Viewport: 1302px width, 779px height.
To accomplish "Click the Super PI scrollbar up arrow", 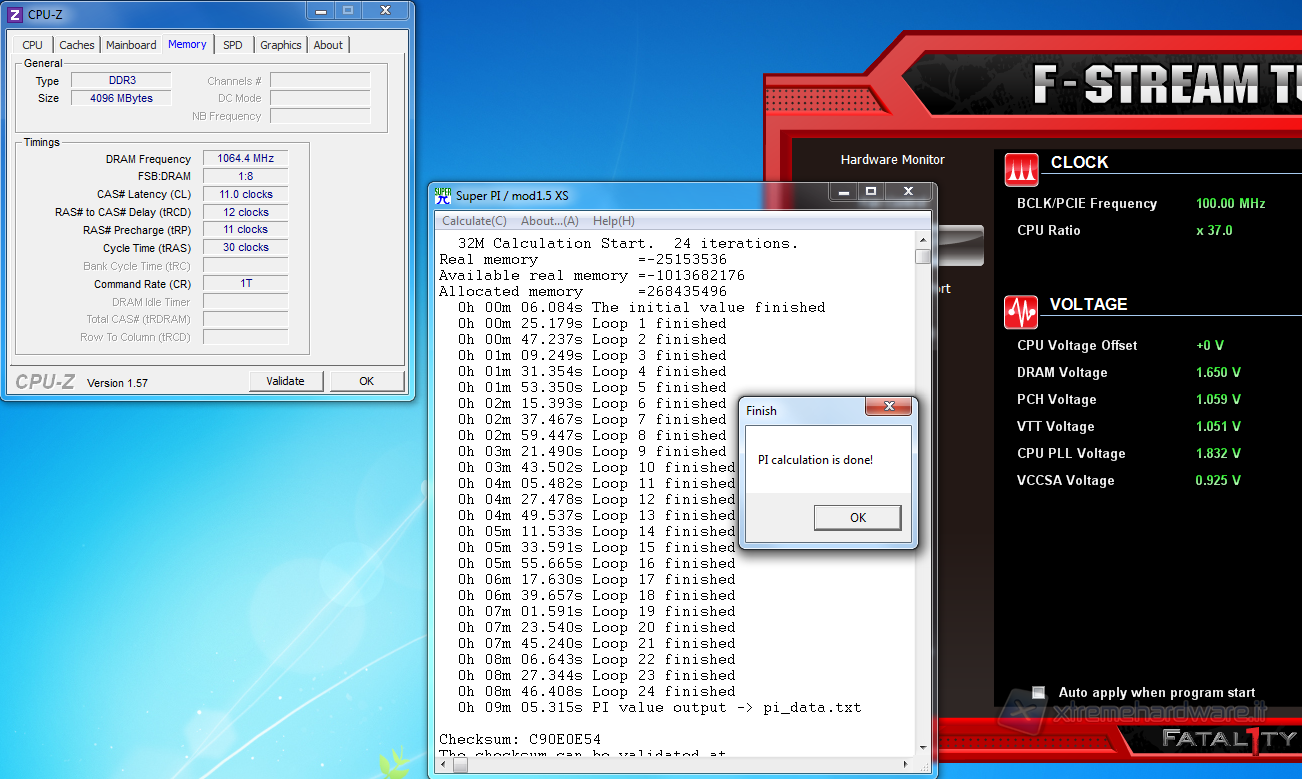I will point(922,240).
